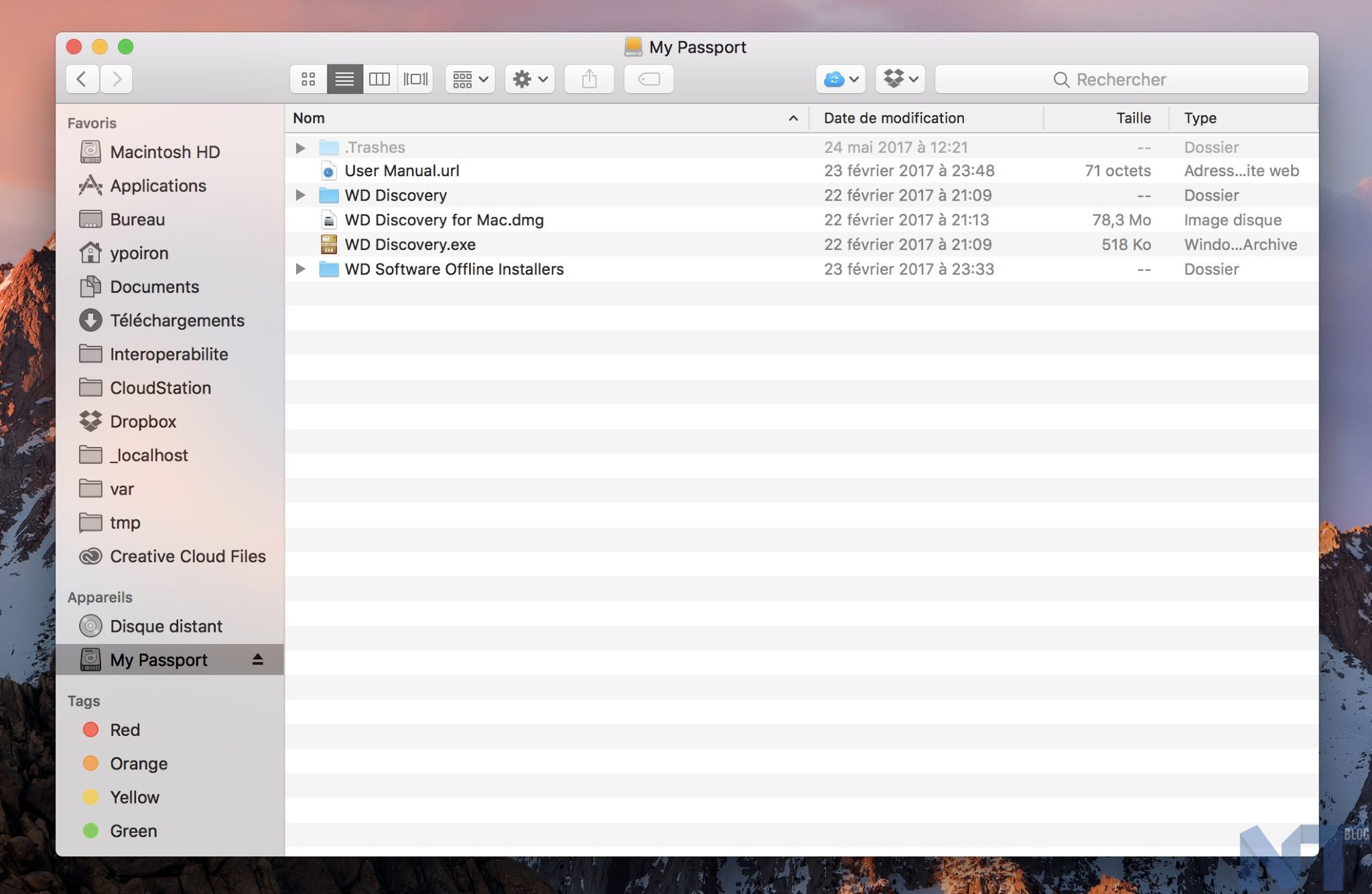Screen dimensions: 1372x894
Task: Click the WD Software Offline Installers folder icon
Action: click(329, 269)
